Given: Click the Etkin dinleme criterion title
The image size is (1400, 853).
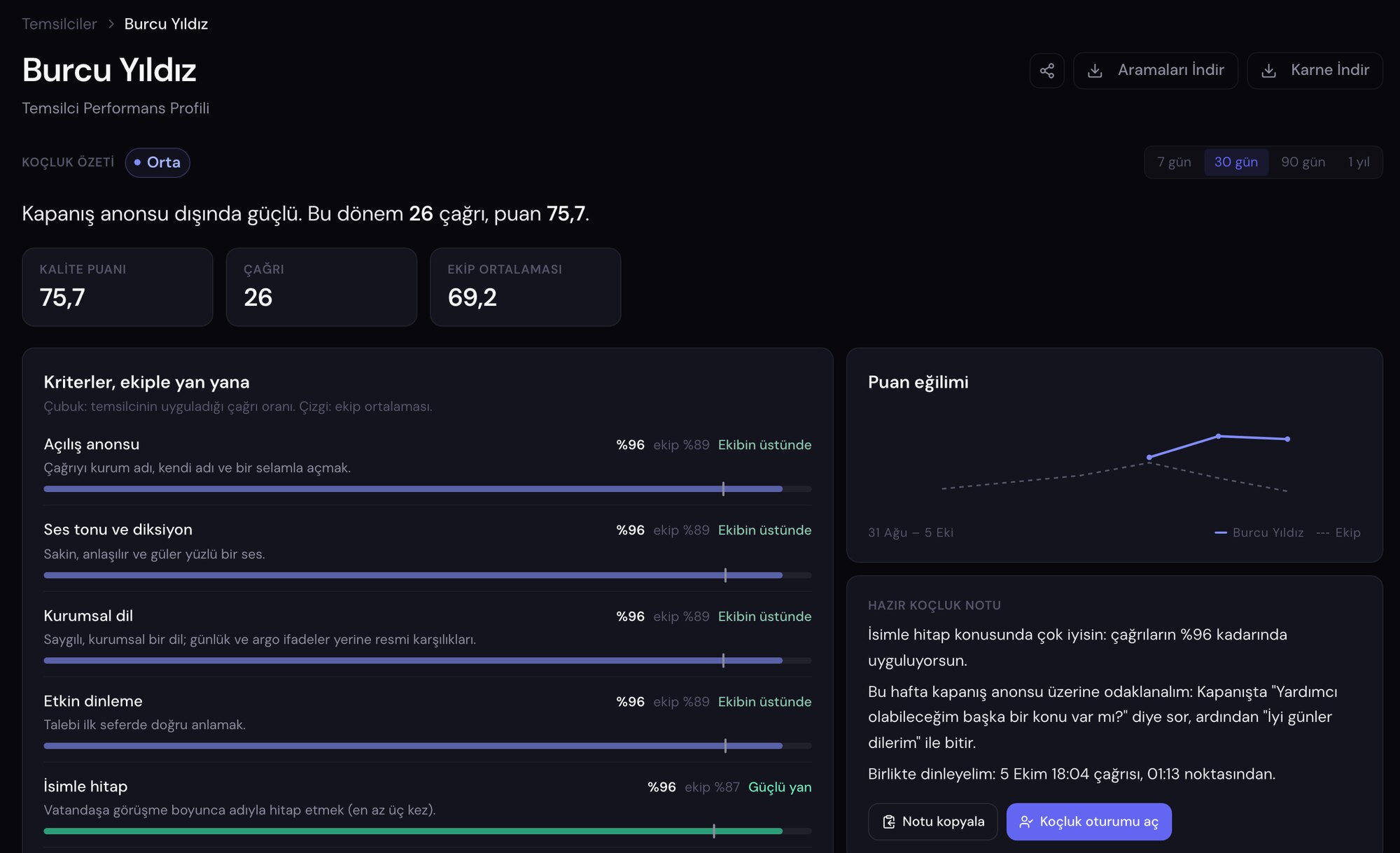Looking at the screenshot, I should click(x=93, y=701).
